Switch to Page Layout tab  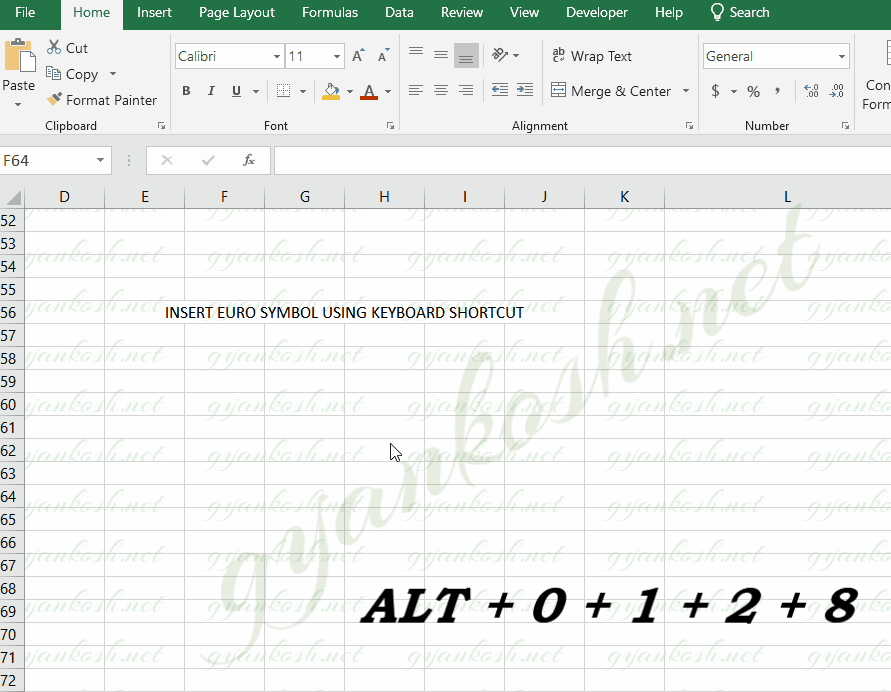pos(237,12)
